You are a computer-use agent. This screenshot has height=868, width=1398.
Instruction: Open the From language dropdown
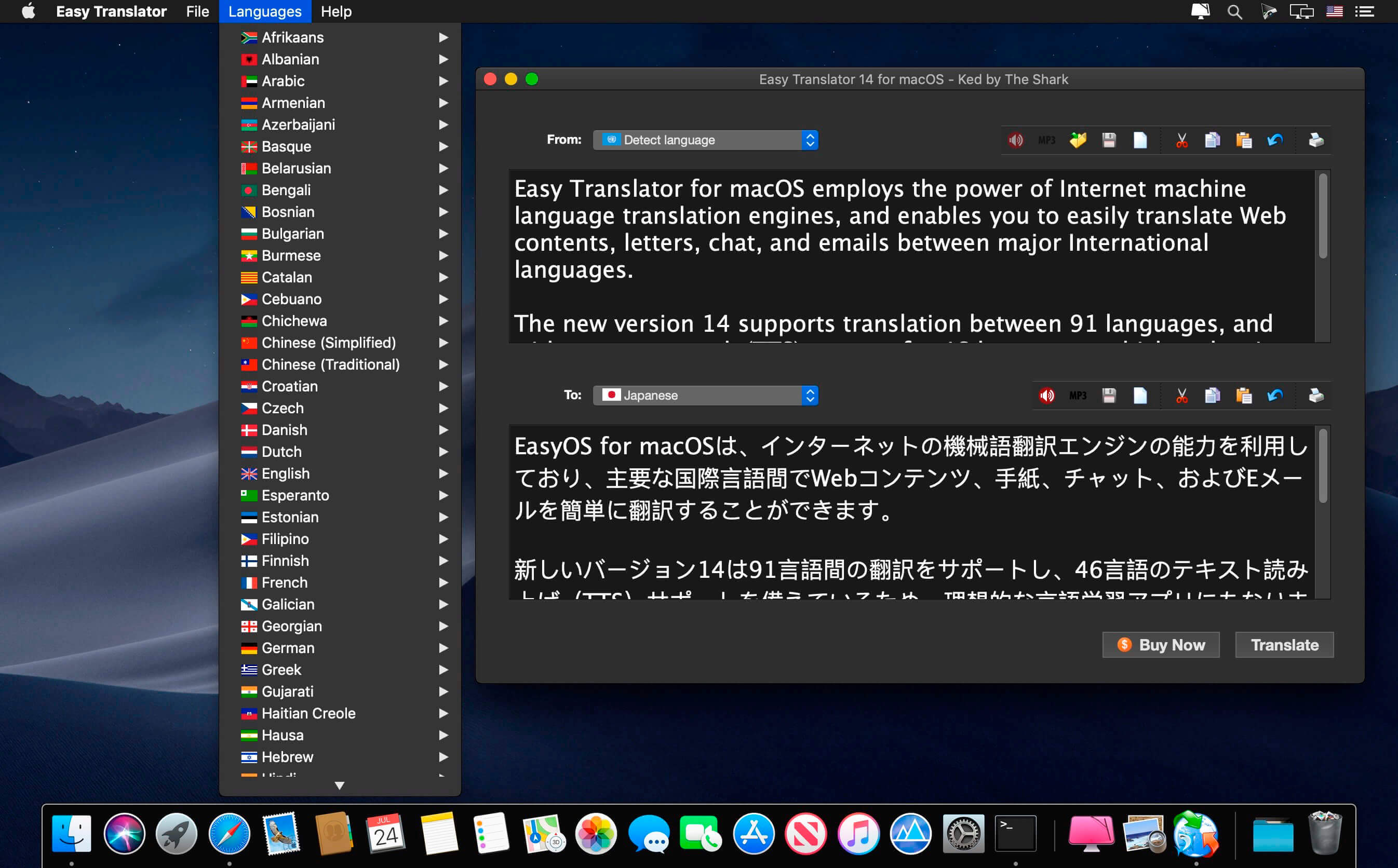706,140
